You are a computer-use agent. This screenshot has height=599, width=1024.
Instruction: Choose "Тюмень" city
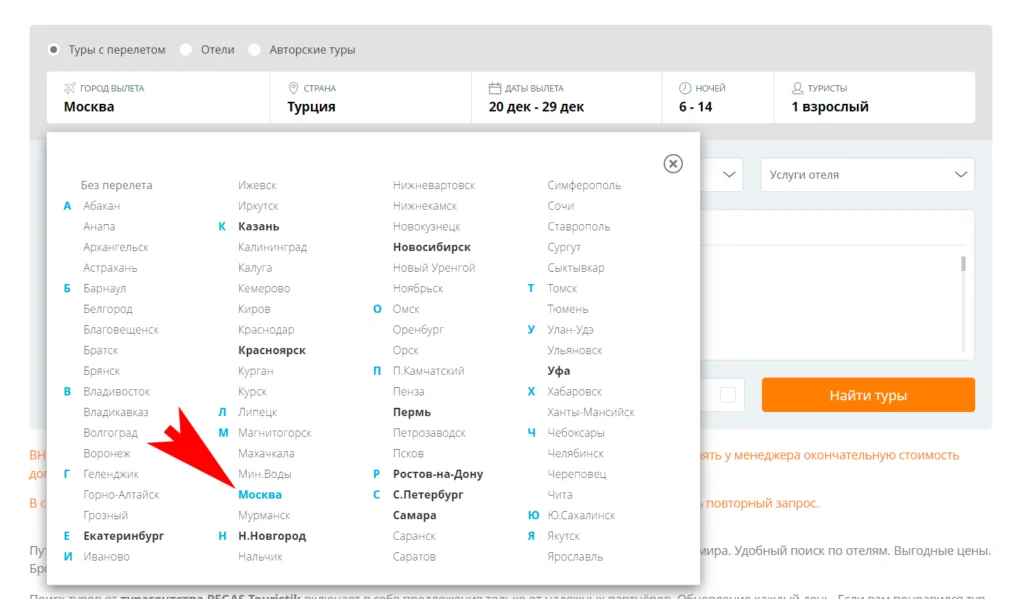coord(568,309)
